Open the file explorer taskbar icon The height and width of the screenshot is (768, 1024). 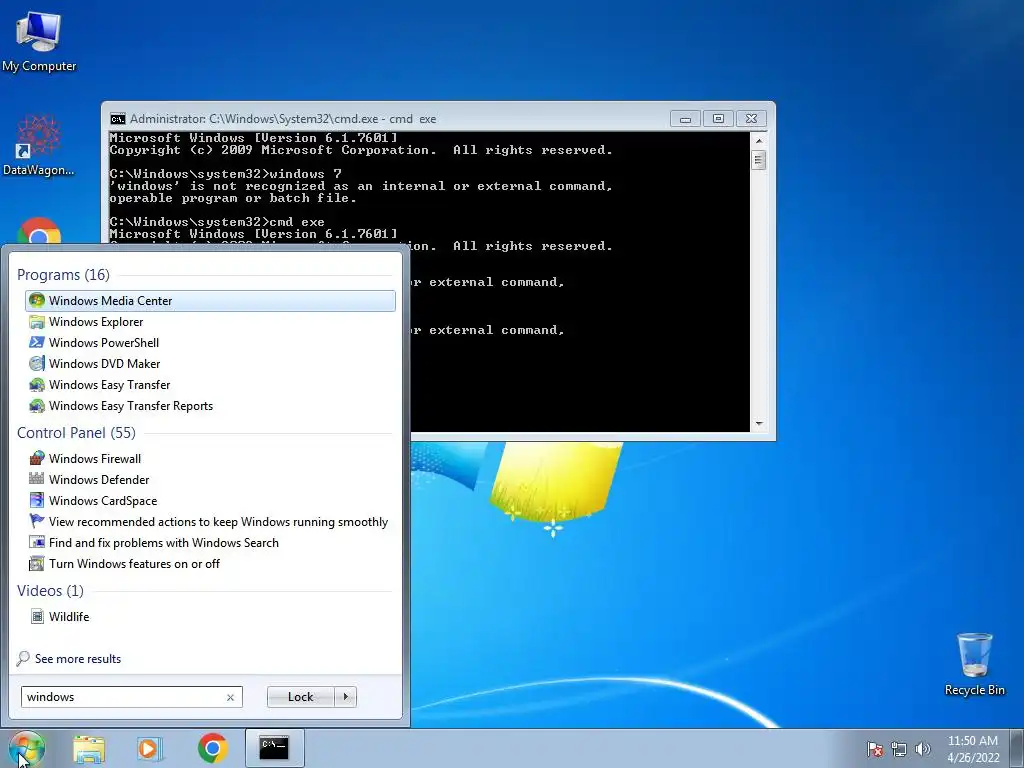[89, 748]
